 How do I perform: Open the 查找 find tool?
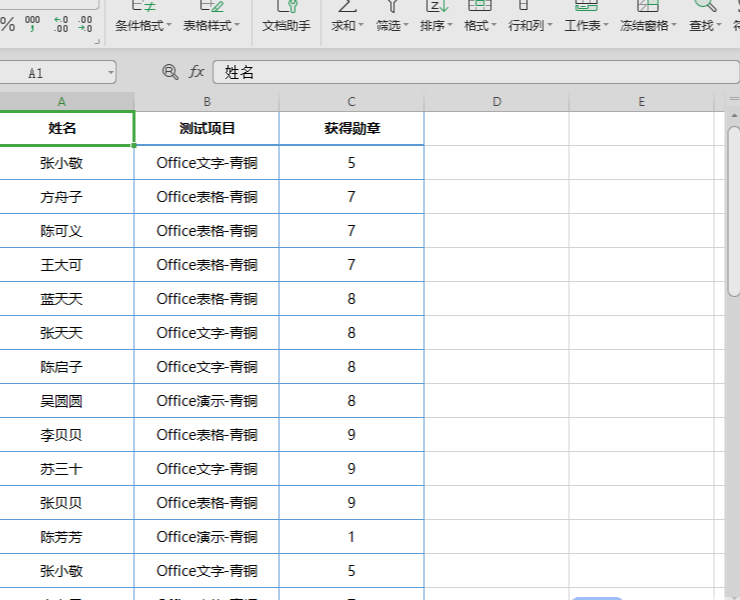pyautogui.click(x=705, y=17)
